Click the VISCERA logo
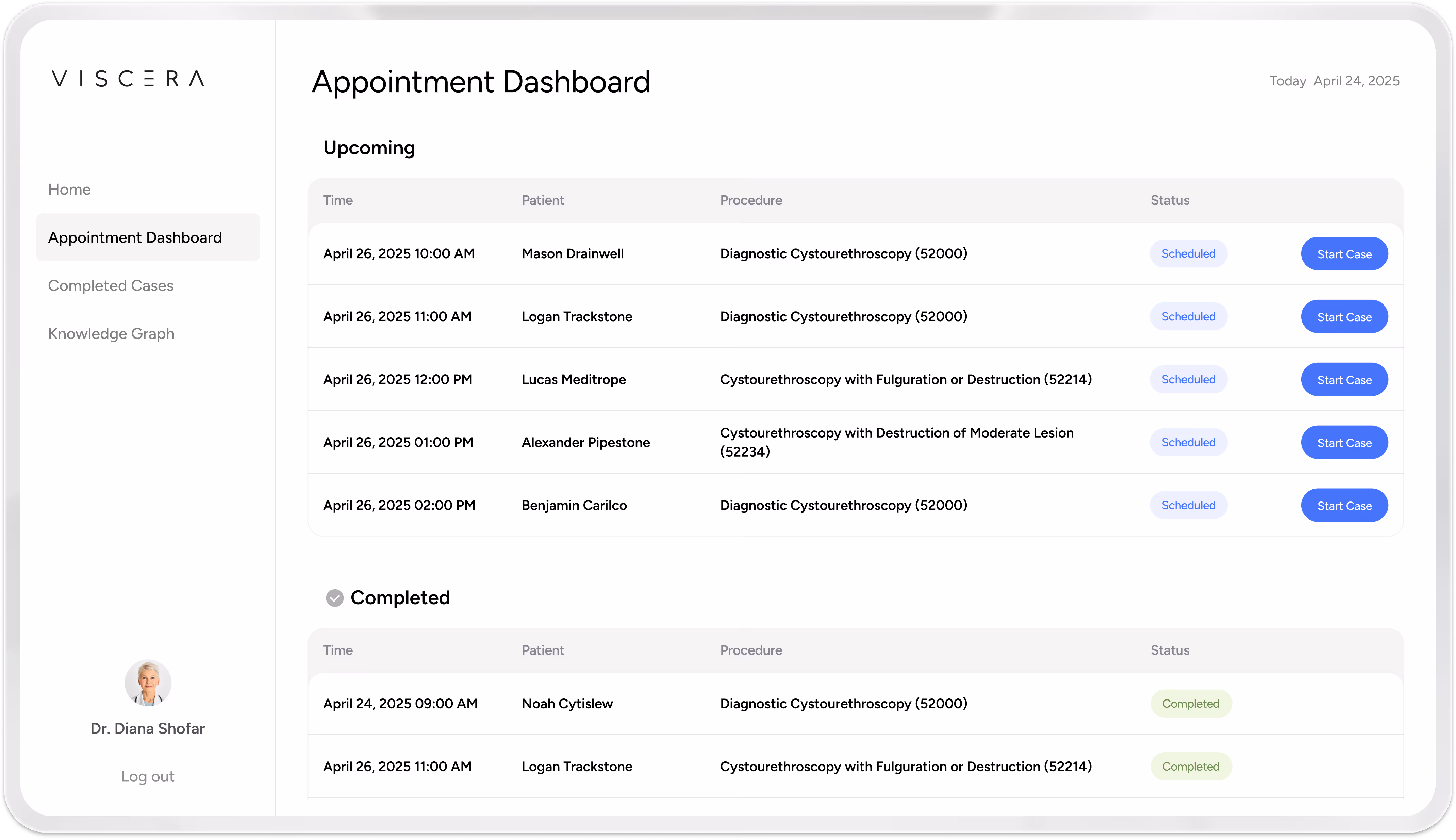The height and width of the screenshot is (840, 1456). coord(128,79)
